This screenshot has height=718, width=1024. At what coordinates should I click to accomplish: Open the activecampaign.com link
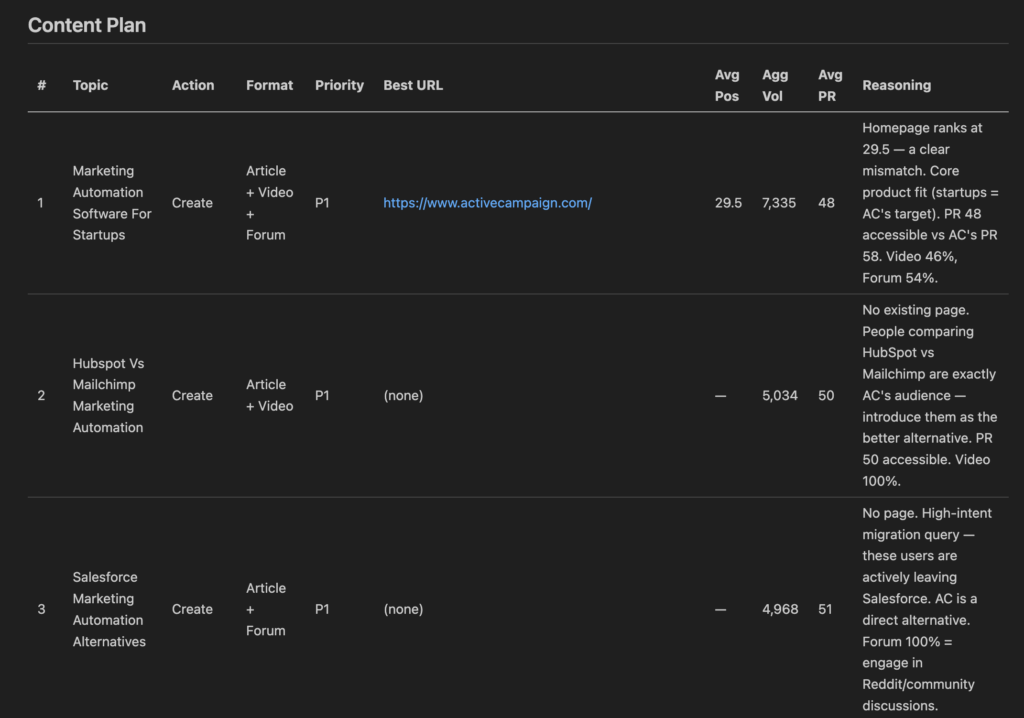coord(487,203)
